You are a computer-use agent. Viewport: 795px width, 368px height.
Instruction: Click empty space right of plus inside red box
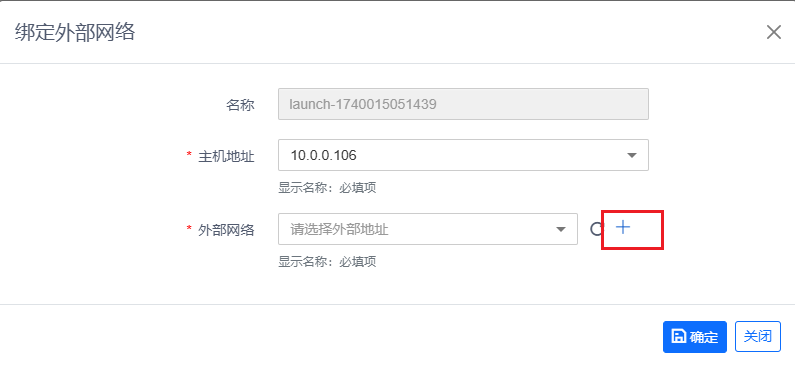point(646,229)
